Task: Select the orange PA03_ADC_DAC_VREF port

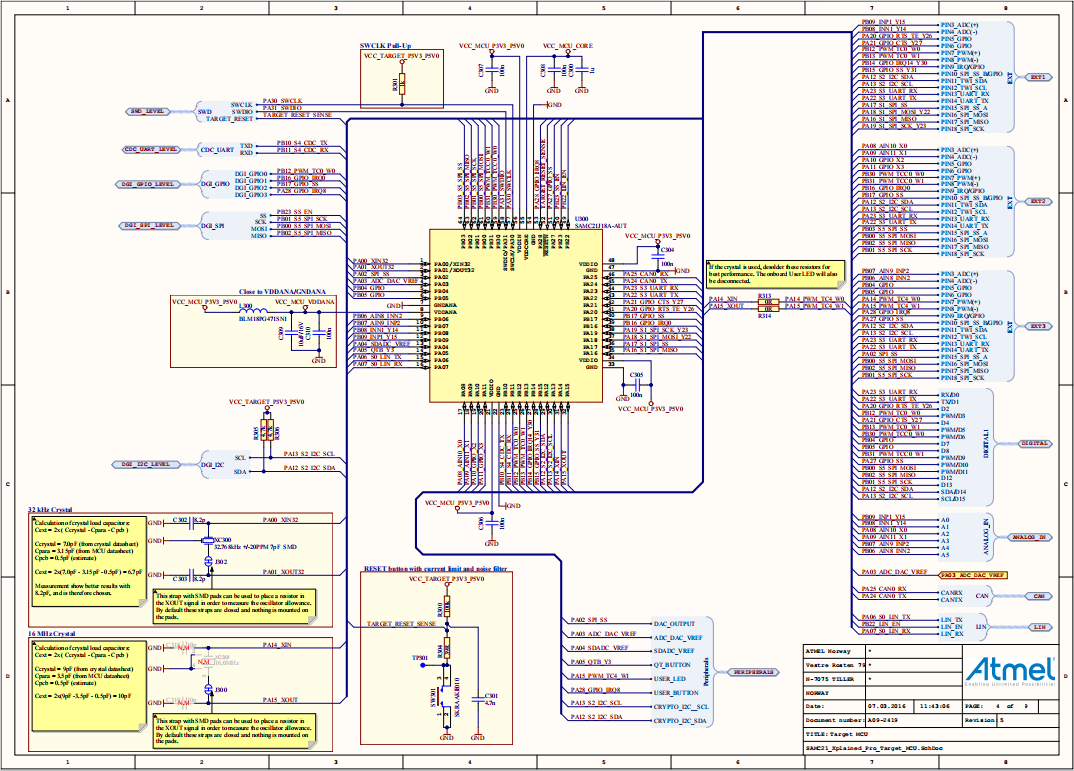Action: point(973,575)
